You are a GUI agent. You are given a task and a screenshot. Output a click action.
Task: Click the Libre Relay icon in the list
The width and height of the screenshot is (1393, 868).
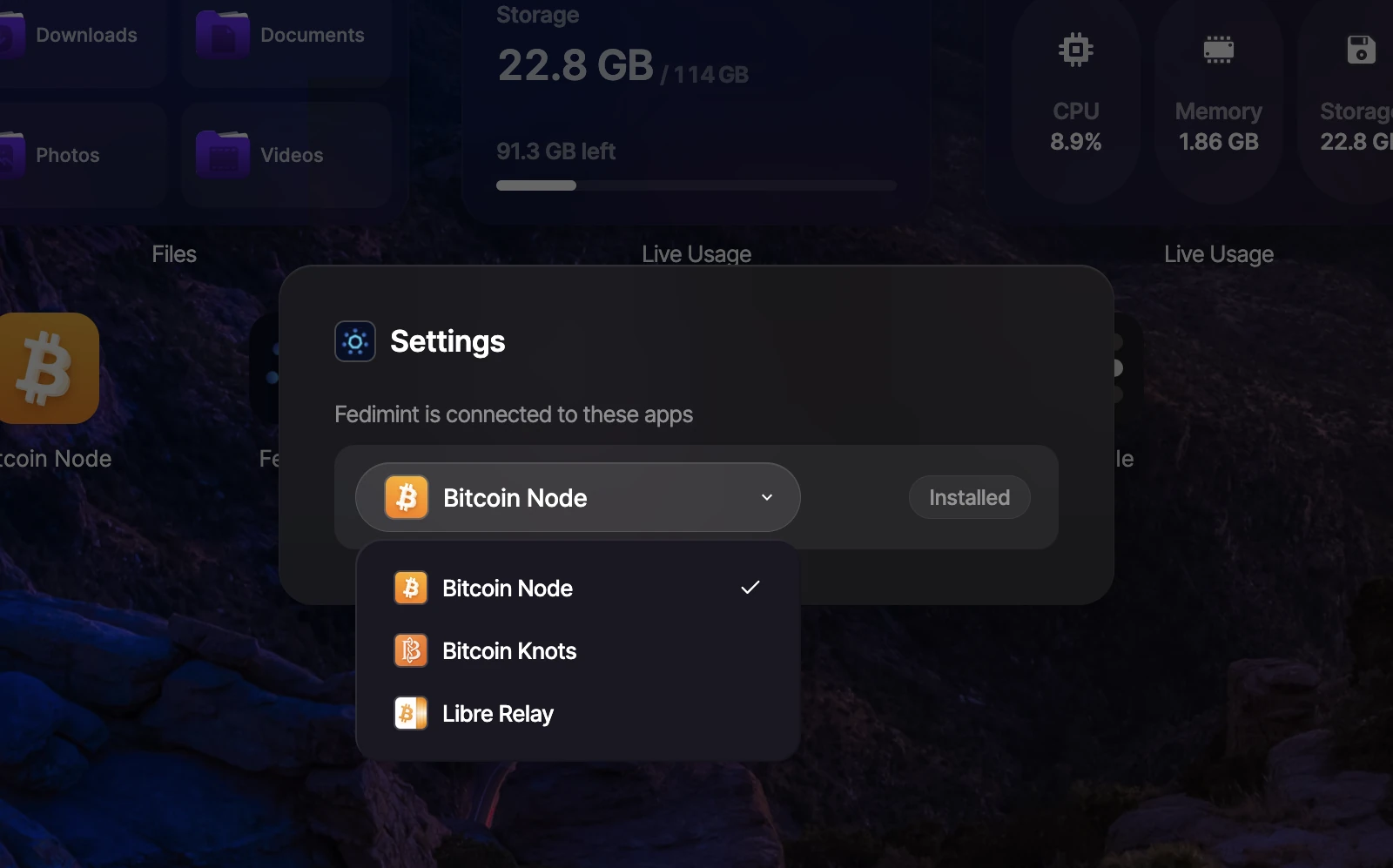410,713
